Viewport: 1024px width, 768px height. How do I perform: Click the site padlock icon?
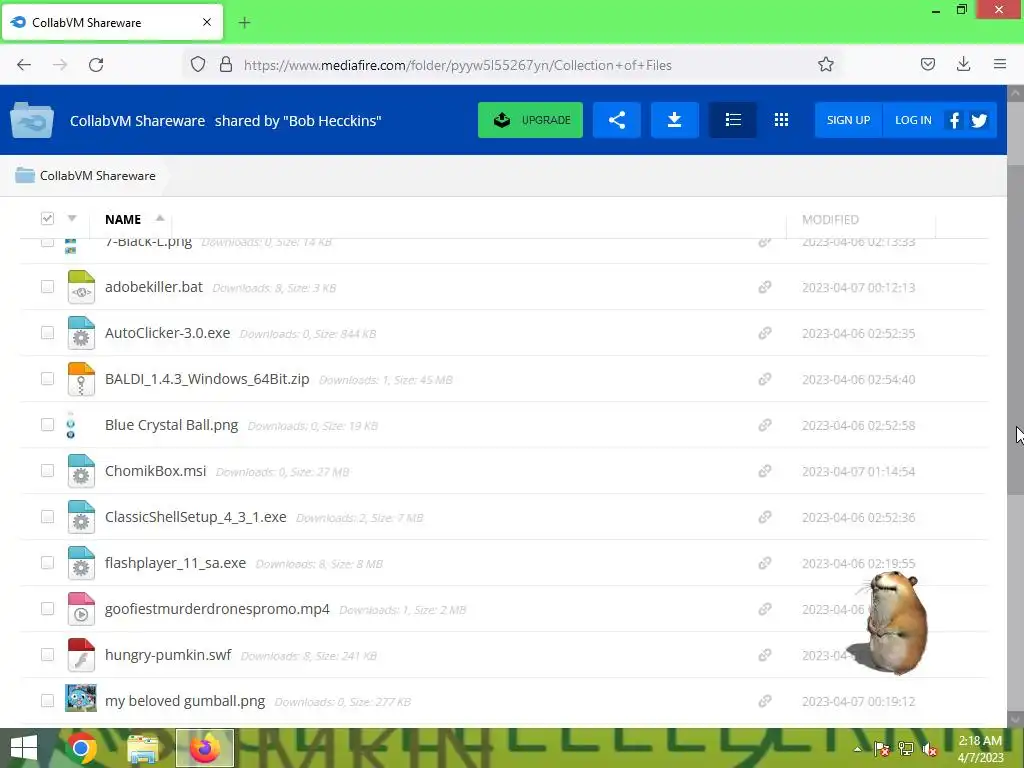[x=226, y=65]
